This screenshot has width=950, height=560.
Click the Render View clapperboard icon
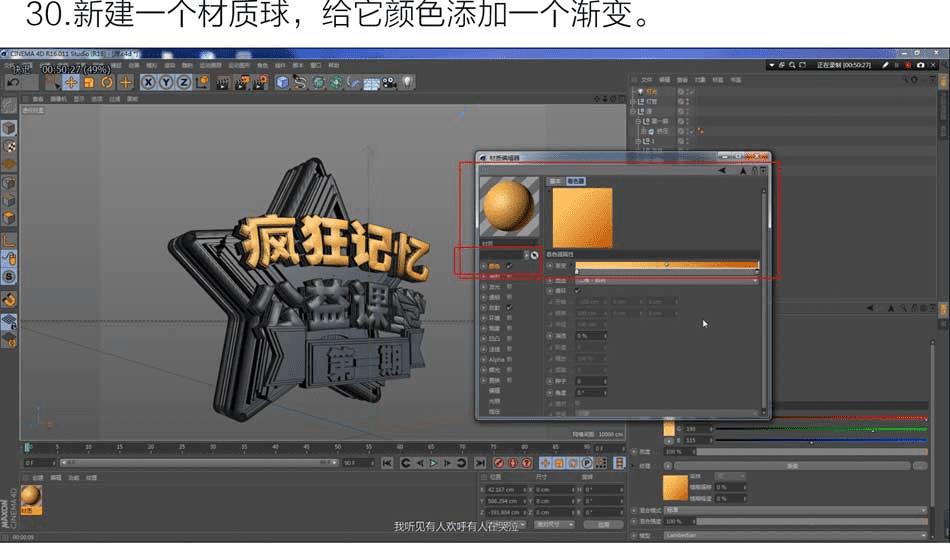pyautogui.click(x=223, y=82)
